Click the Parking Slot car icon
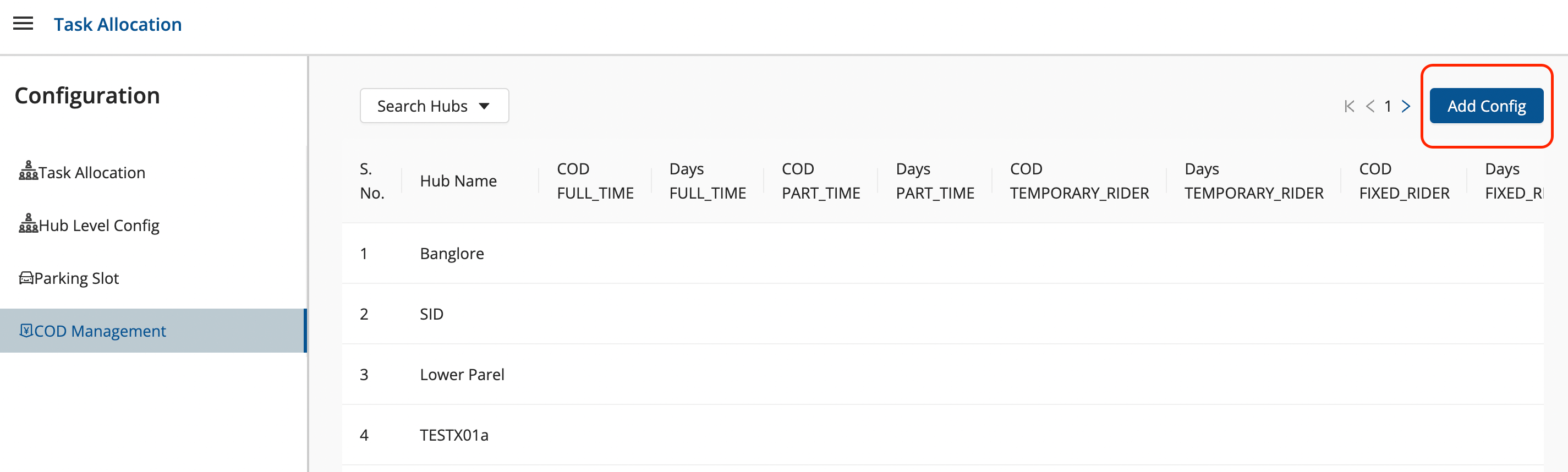 pos(26,278)
